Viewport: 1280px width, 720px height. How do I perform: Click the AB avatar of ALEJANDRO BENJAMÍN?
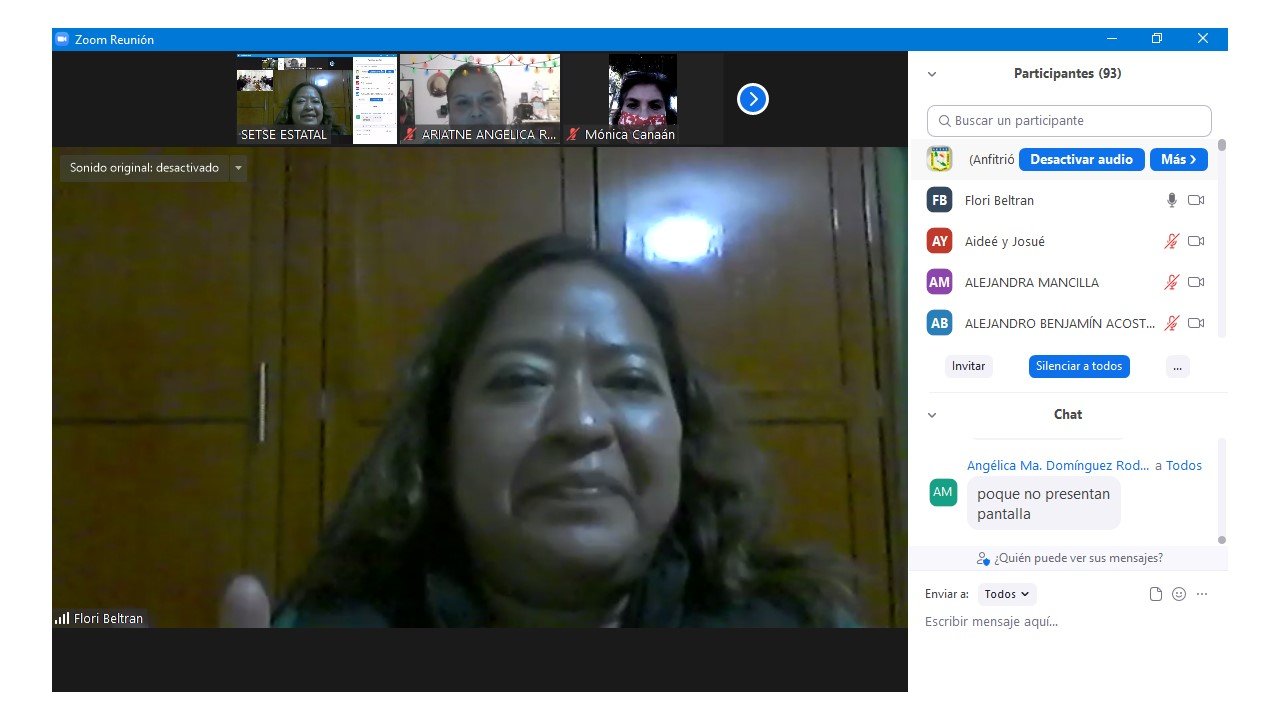(x=940, y=323)
